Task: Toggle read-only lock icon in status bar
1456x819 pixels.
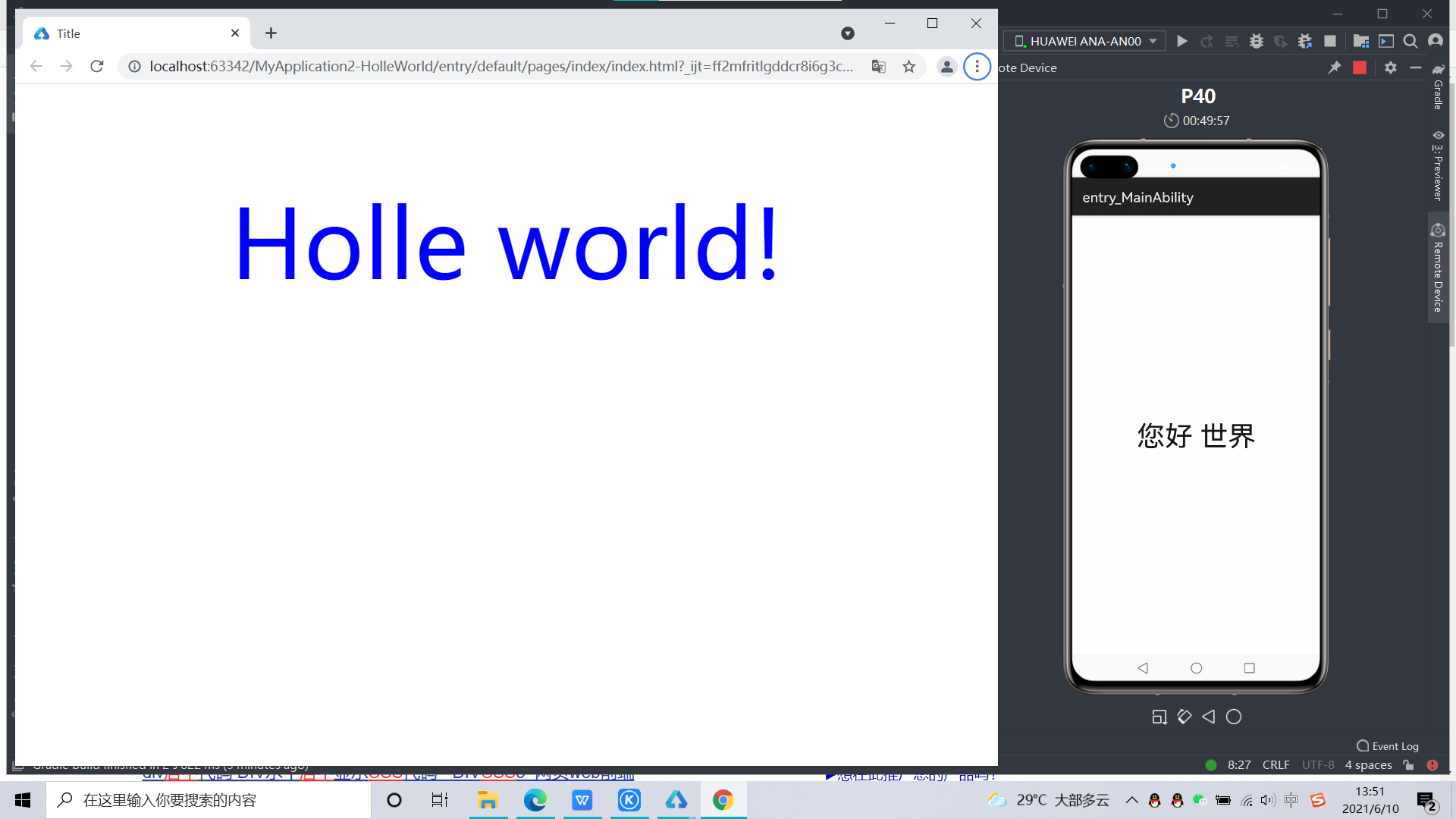Action: [1408, 764]
